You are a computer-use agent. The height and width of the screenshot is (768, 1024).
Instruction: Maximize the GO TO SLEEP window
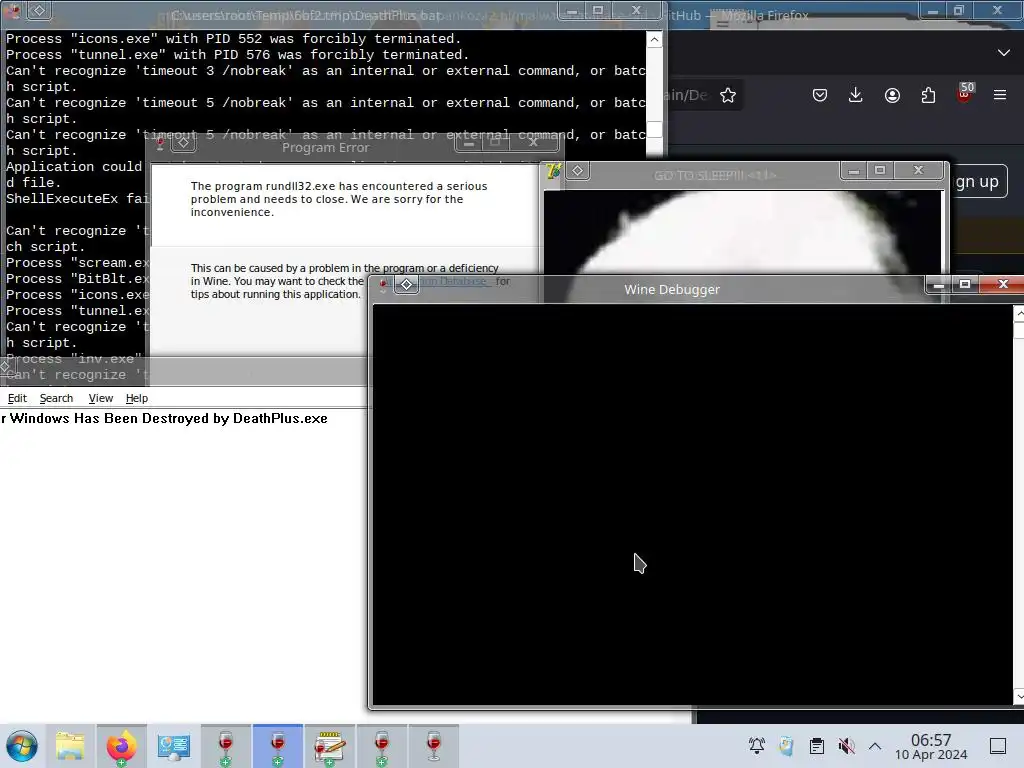point(880,170)
